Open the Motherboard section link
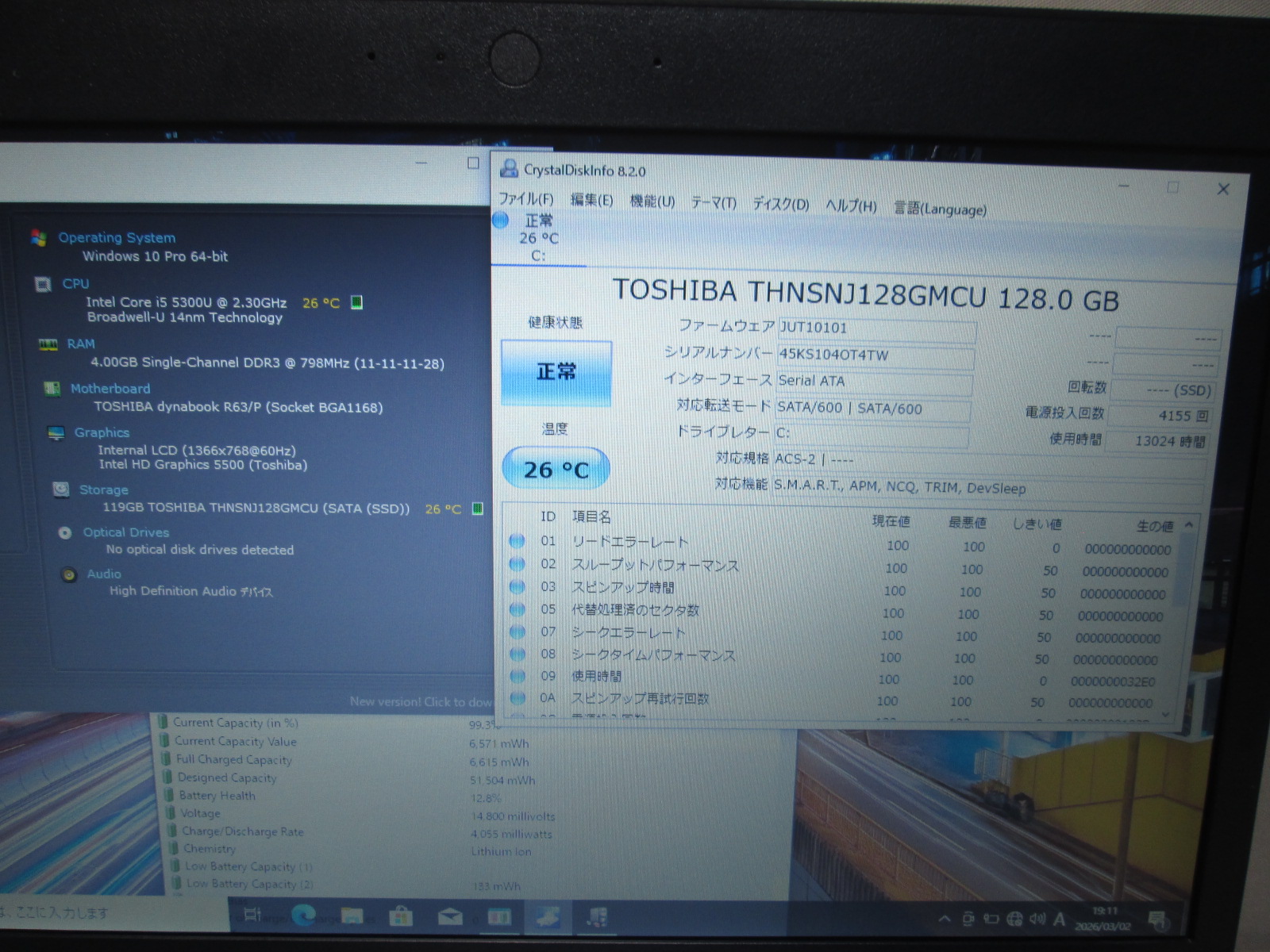Screen dimensions: 1270x952 click(x=110, y=389)
